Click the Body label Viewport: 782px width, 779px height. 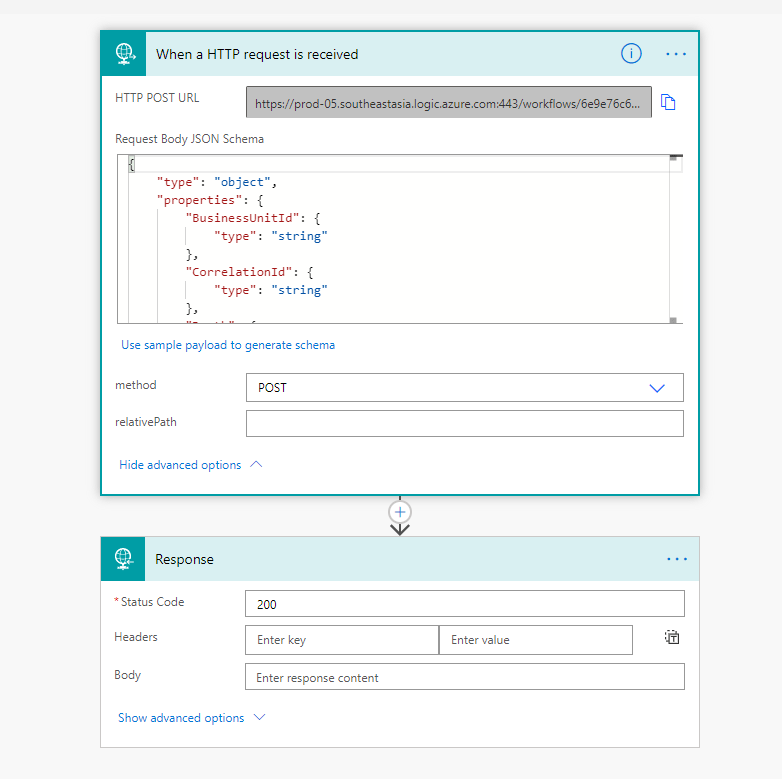(x=128, y=675)
